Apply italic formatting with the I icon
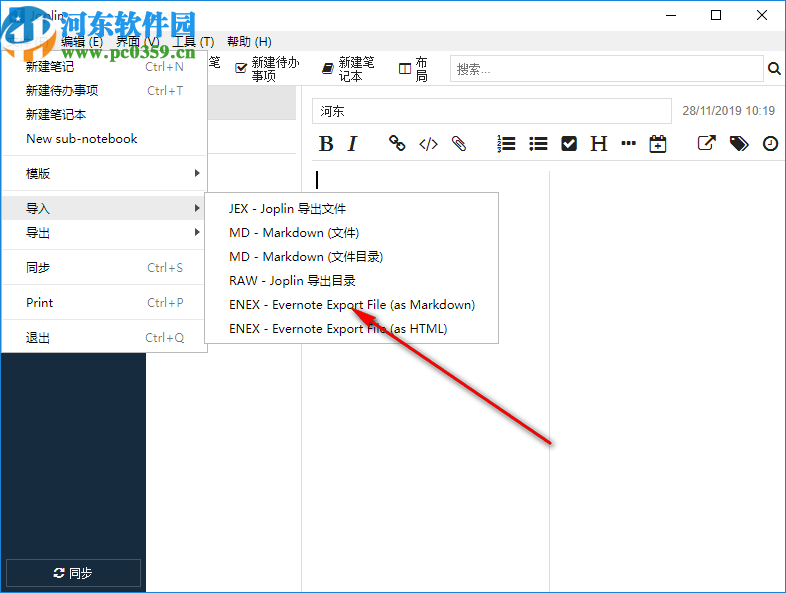The image size is (786, 593). (x=352, y=144)
